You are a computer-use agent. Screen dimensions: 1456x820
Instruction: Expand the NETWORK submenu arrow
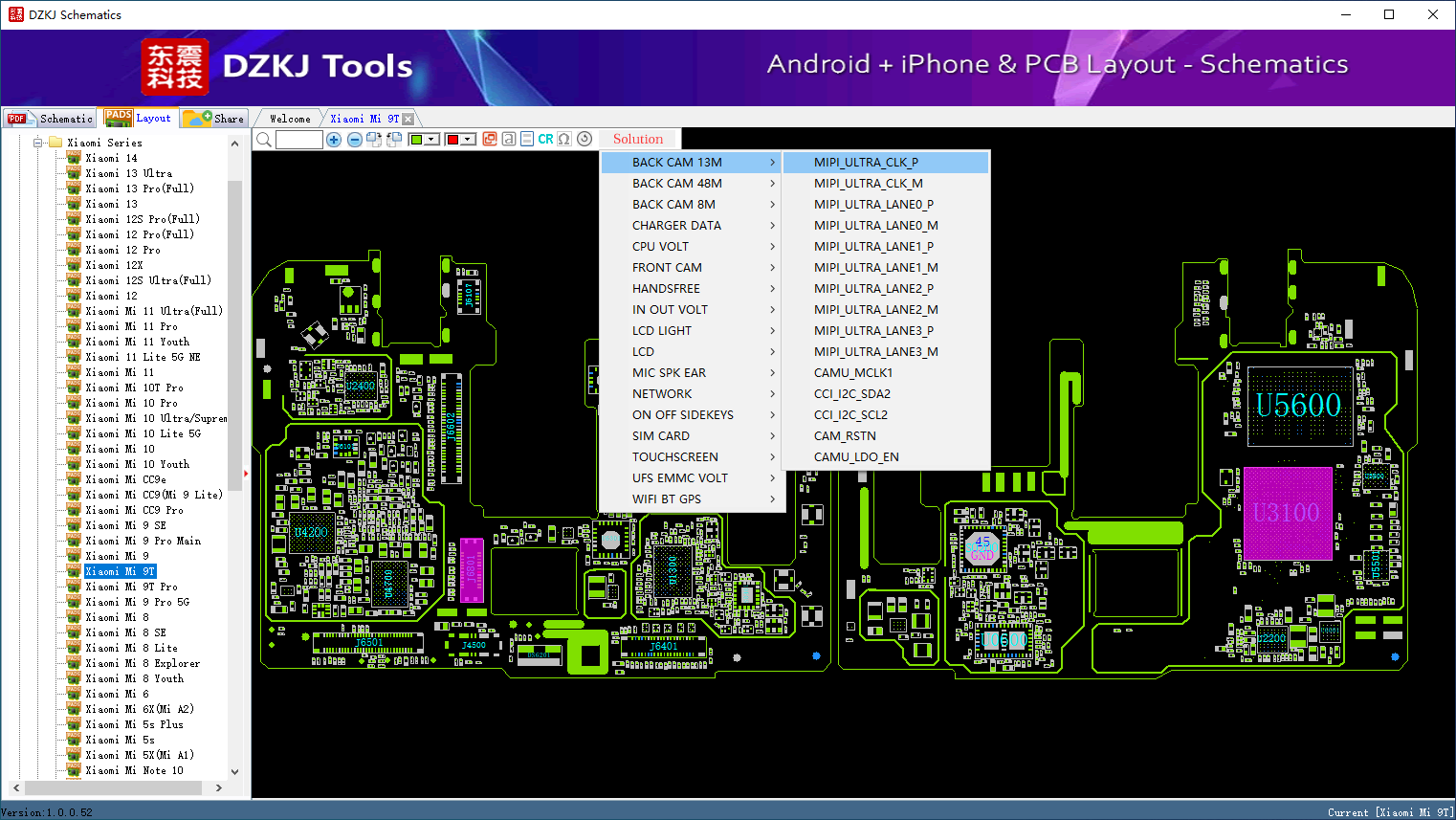point(772,394)
